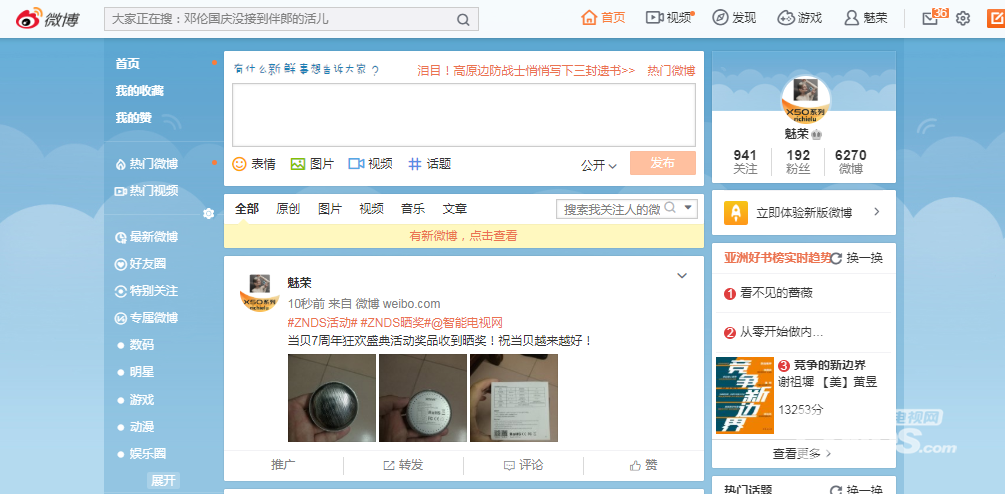Open 好友圈 in left sidebar
Screen dimensions: 1005x494
tap(140, 264)
